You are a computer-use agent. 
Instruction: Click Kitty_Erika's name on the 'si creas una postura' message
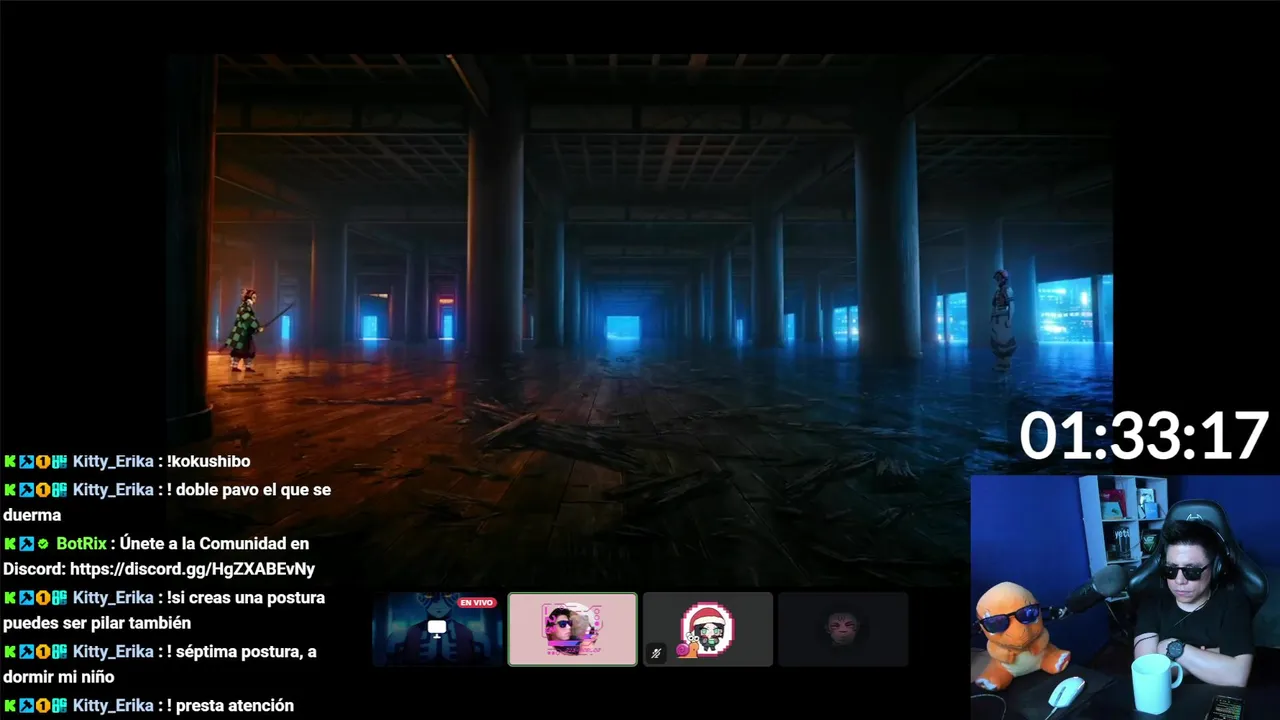[113, 598]
